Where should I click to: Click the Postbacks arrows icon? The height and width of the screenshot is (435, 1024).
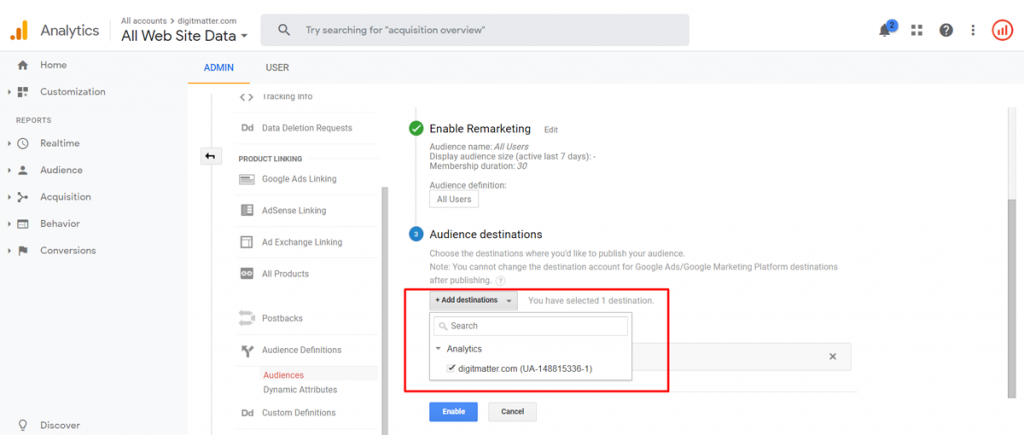tap(246, 318)
